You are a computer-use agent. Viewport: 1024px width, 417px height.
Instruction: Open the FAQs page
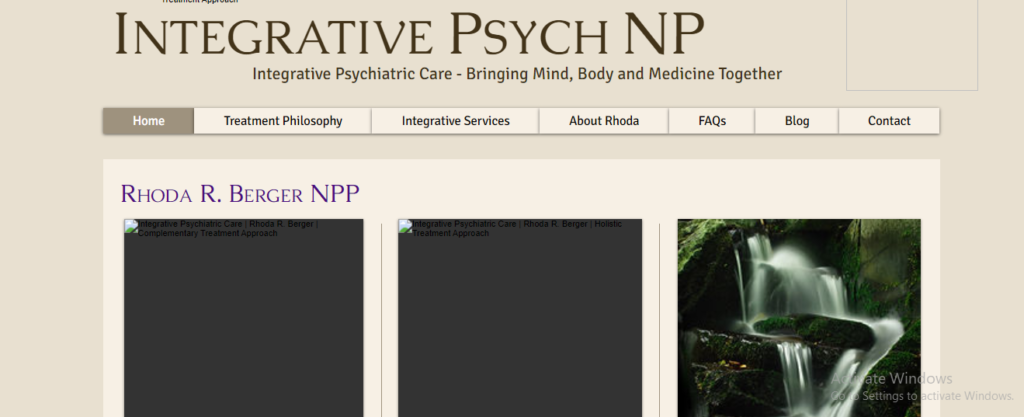pyautogui.click(x=712, y=121)
